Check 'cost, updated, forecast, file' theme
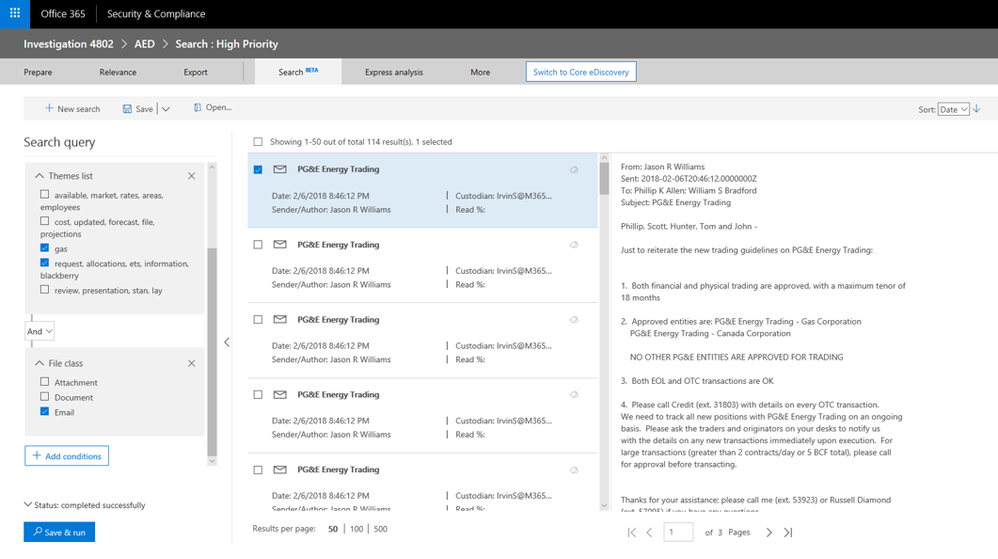The height and width of the screenshot is (559, 998). pyautogui.click(x=45, y=221)
